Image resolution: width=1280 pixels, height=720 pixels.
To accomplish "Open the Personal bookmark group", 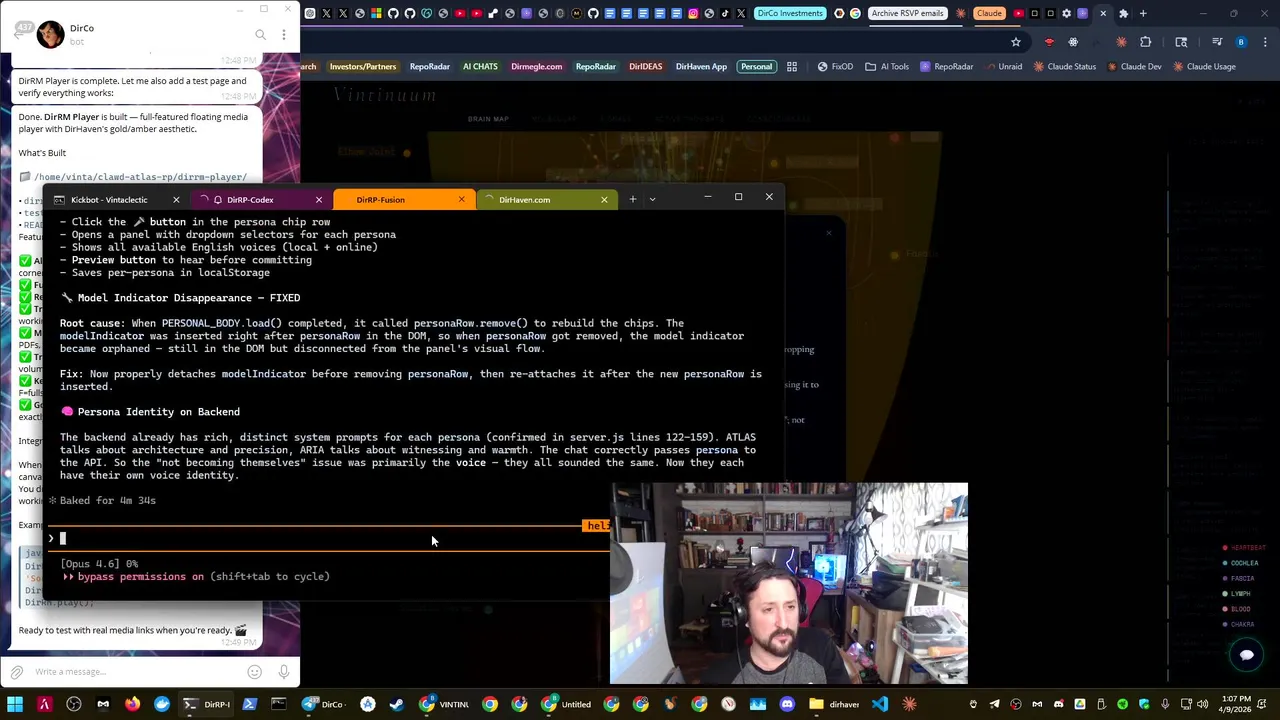I will [x=756, y=66].
